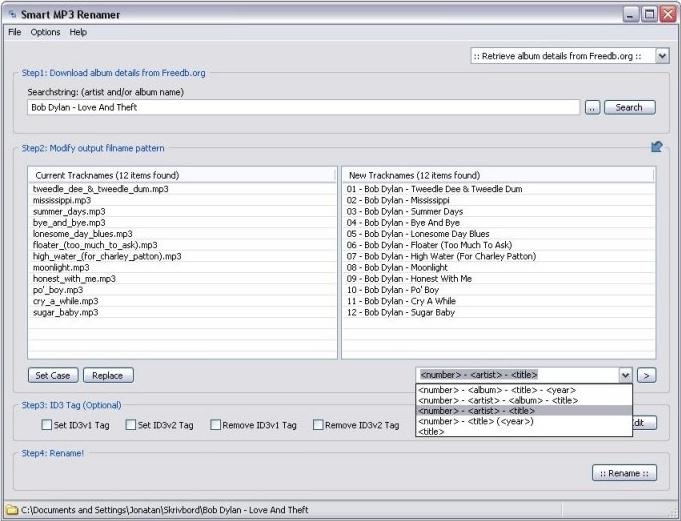Screen dimensions: 681x521
Task: Click the searchstring input field
Action: tap(303, 107)
